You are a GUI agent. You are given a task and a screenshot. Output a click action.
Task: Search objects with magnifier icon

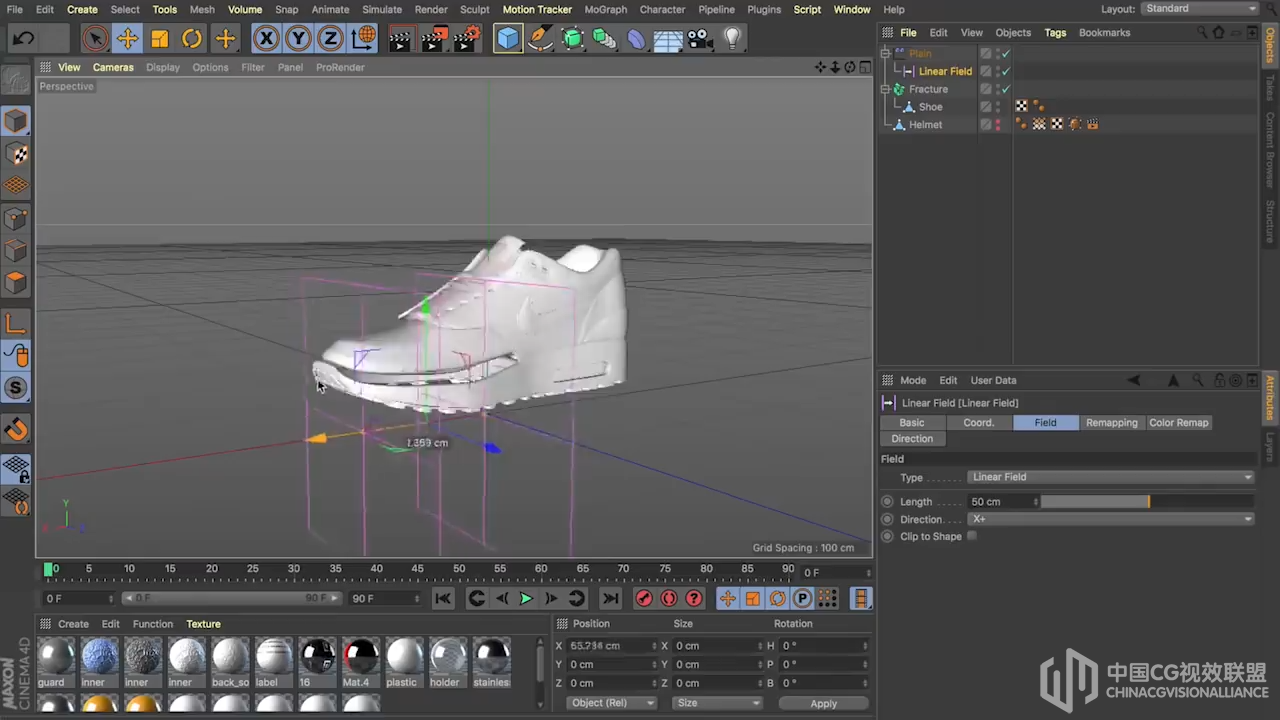point(1201,32)
